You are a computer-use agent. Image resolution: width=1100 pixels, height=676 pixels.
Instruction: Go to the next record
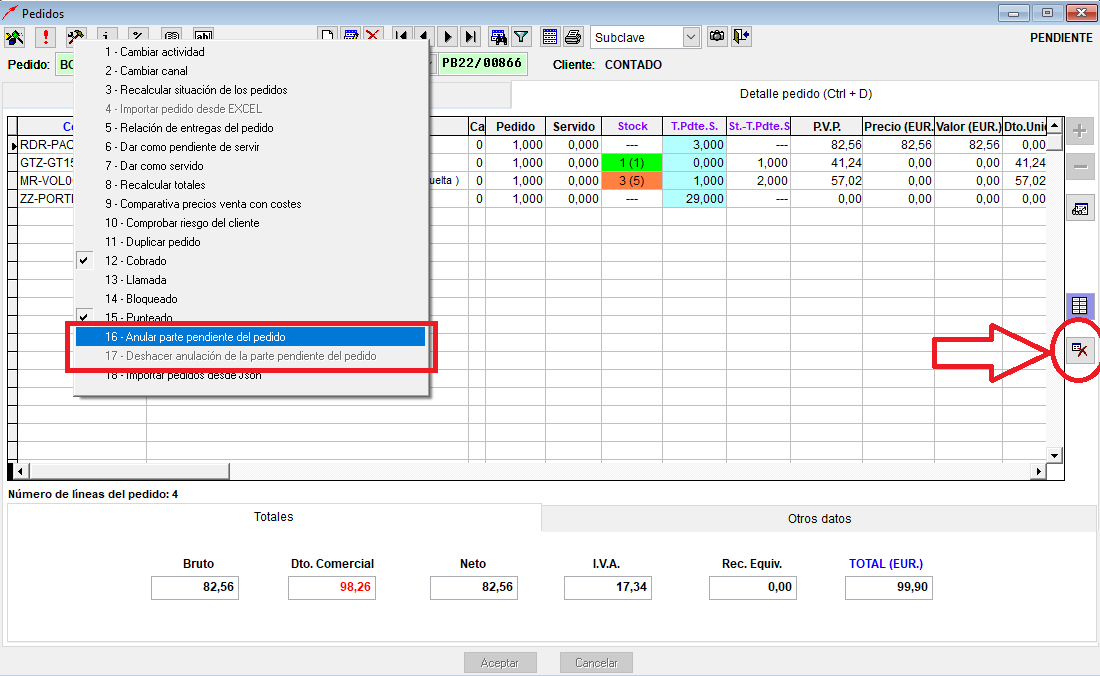point(448,36)
